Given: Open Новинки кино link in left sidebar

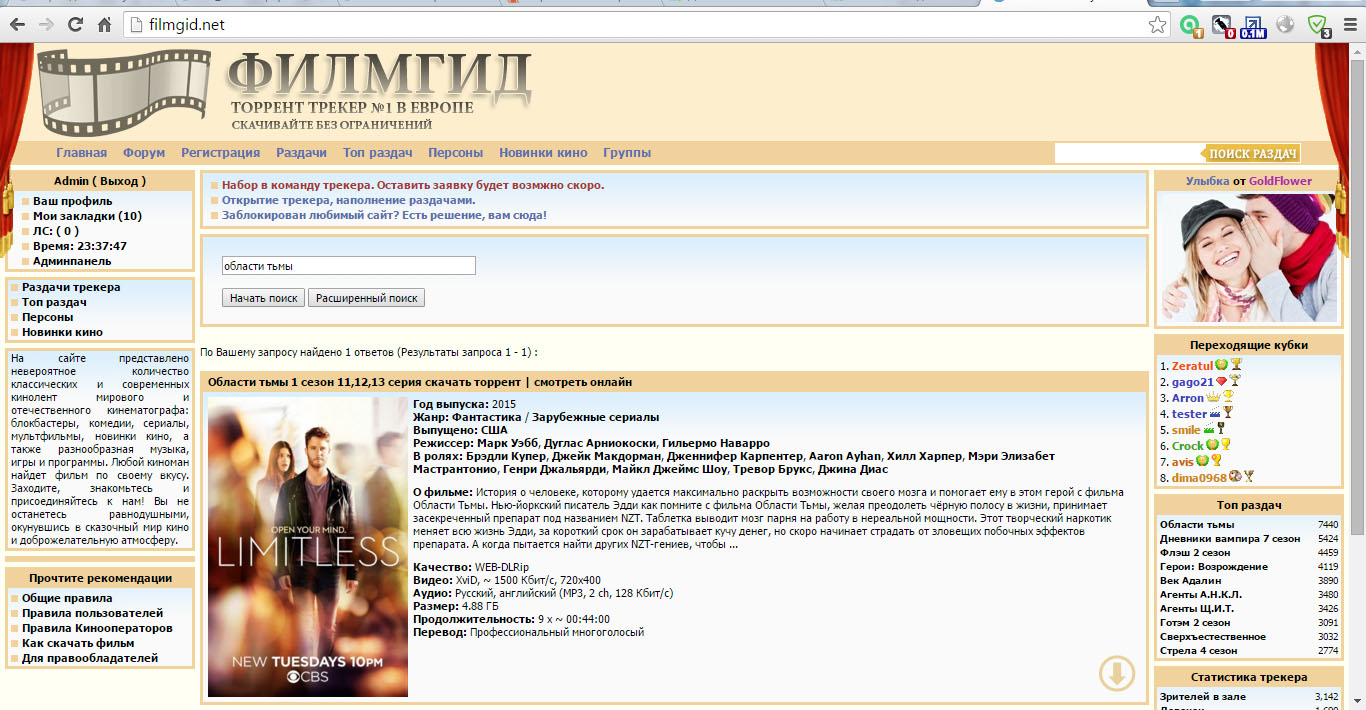Looking at the screenshot, I should click(62, 332).
